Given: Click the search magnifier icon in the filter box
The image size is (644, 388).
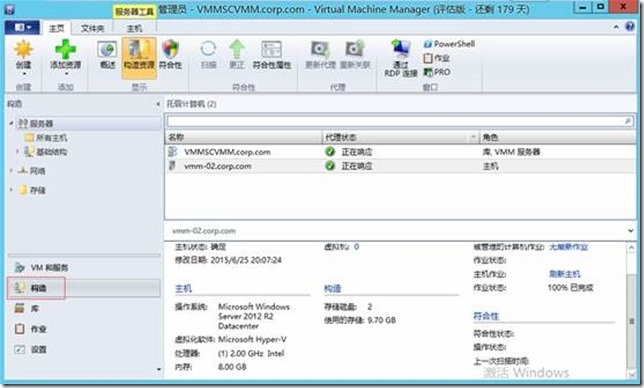Looking at the screenshot, I should pos(628,121).
